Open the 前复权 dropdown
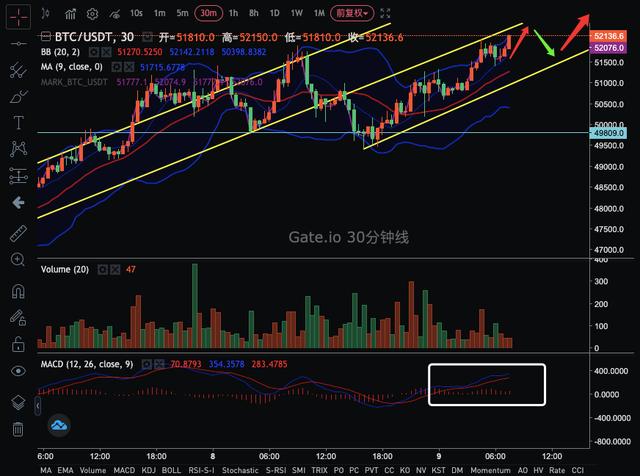640x476 pixels. pos(352,13)
